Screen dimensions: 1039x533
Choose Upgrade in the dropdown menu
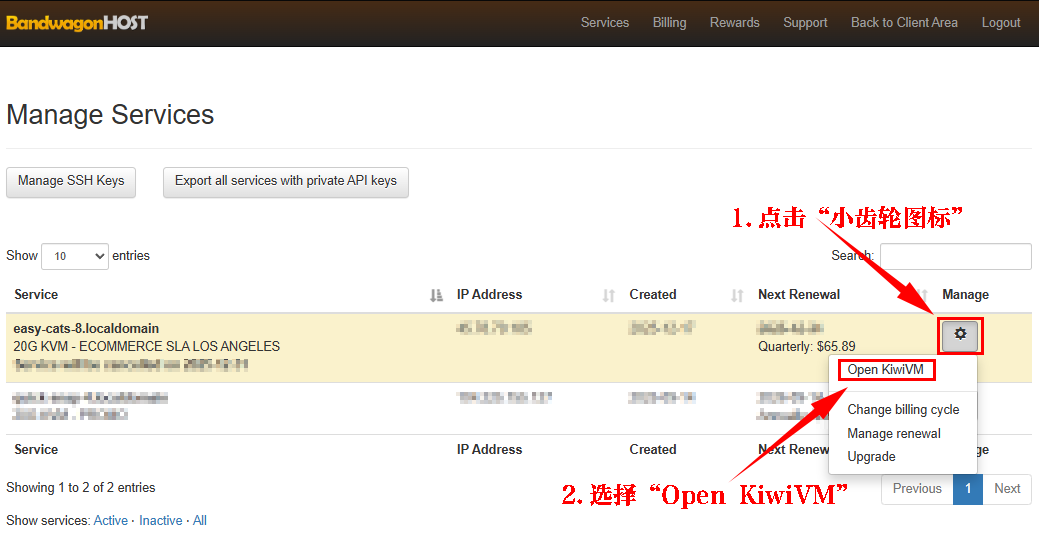[871, 456]
